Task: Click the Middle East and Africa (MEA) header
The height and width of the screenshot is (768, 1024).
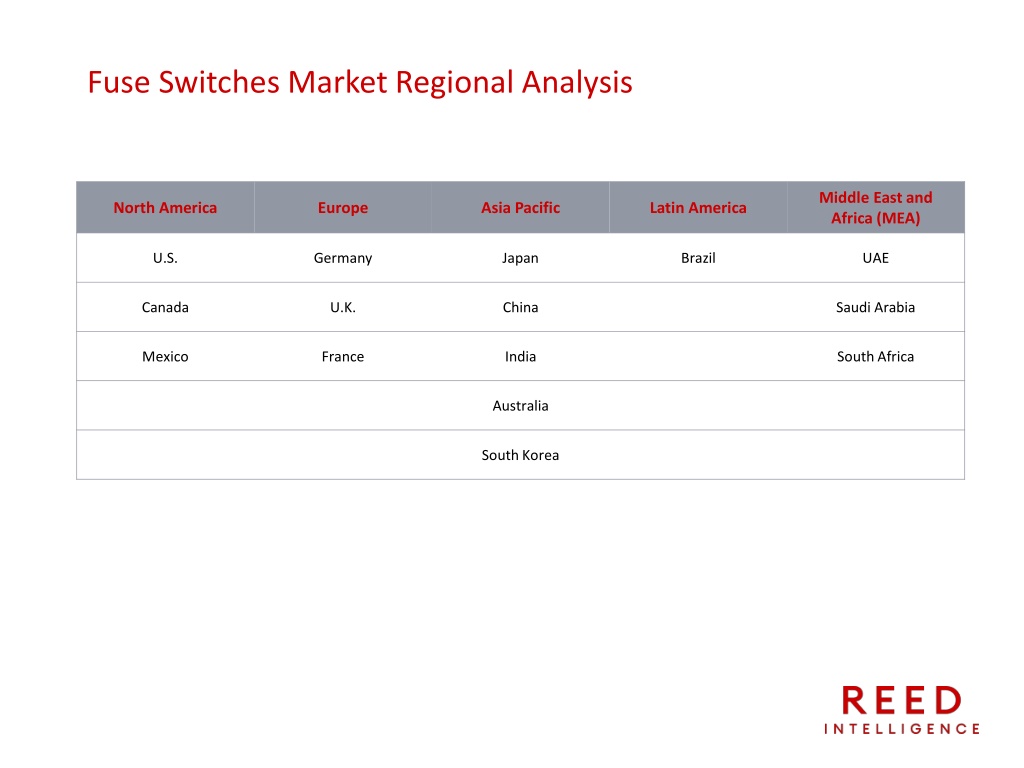Action: point(876,208)
